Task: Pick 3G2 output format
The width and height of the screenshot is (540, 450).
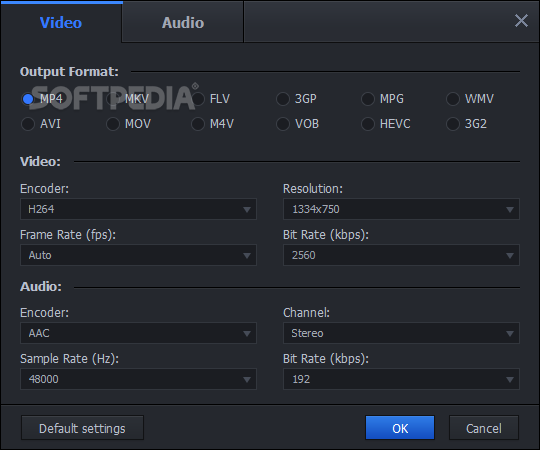Action: pyautogui.click(x=467, y=124)
